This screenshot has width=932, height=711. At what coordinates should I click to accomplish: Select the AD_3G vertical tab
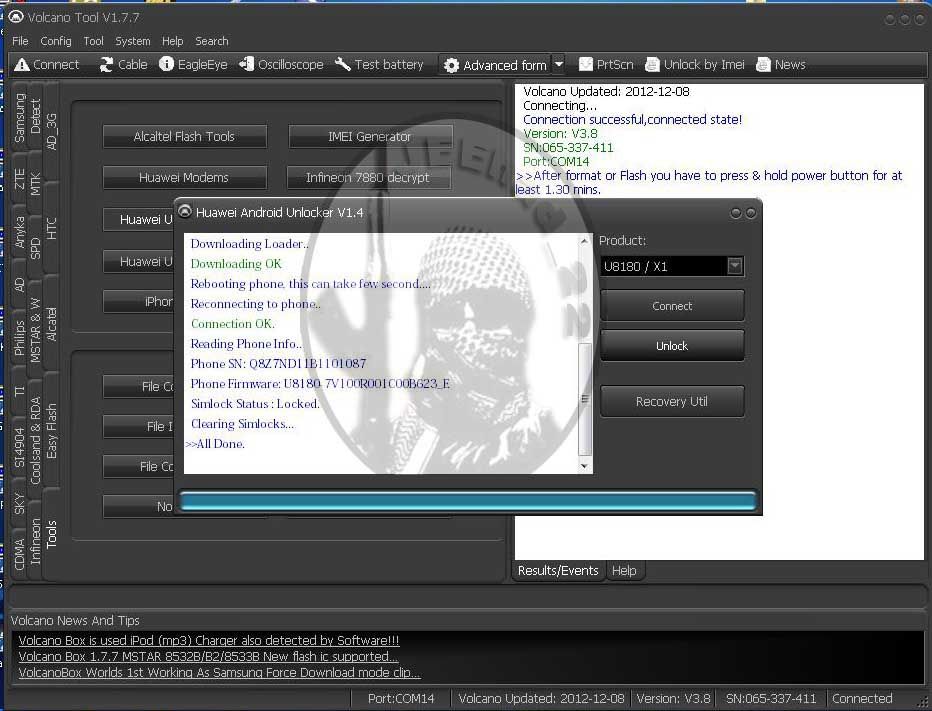pyautogui.click(x=52, y=131)
